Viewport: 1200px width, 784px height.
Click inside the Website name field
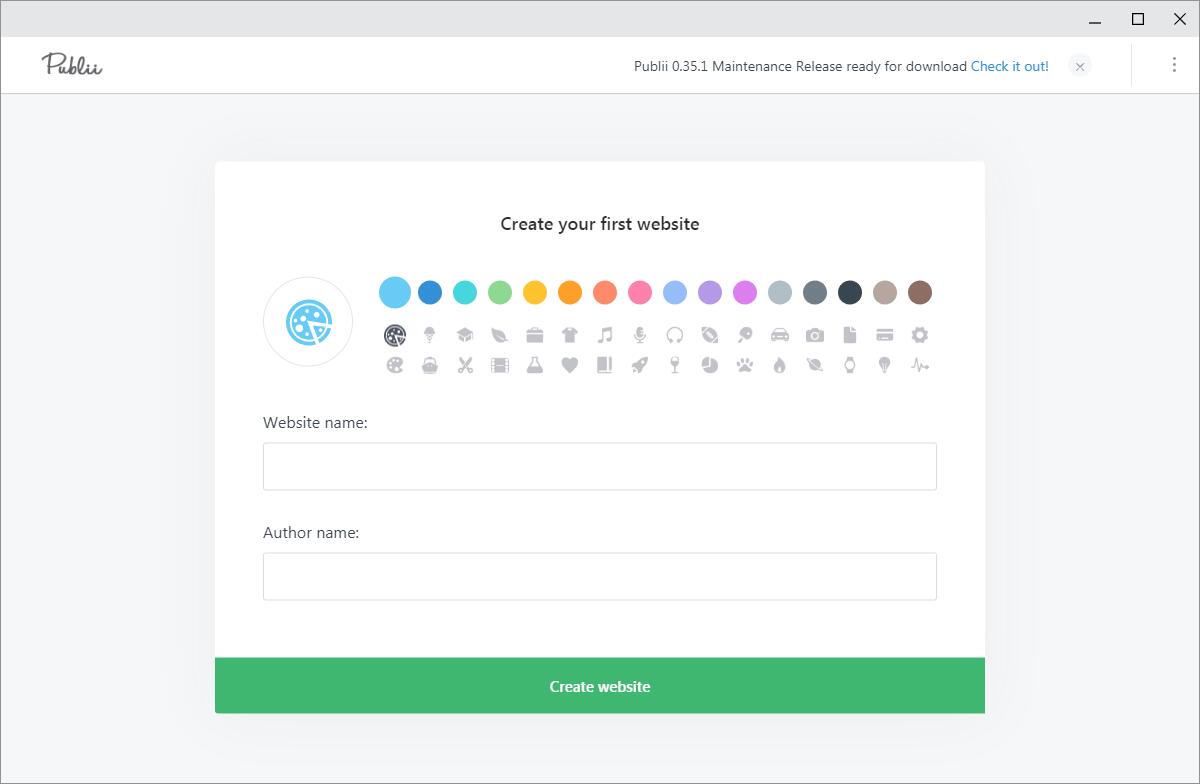599,466
